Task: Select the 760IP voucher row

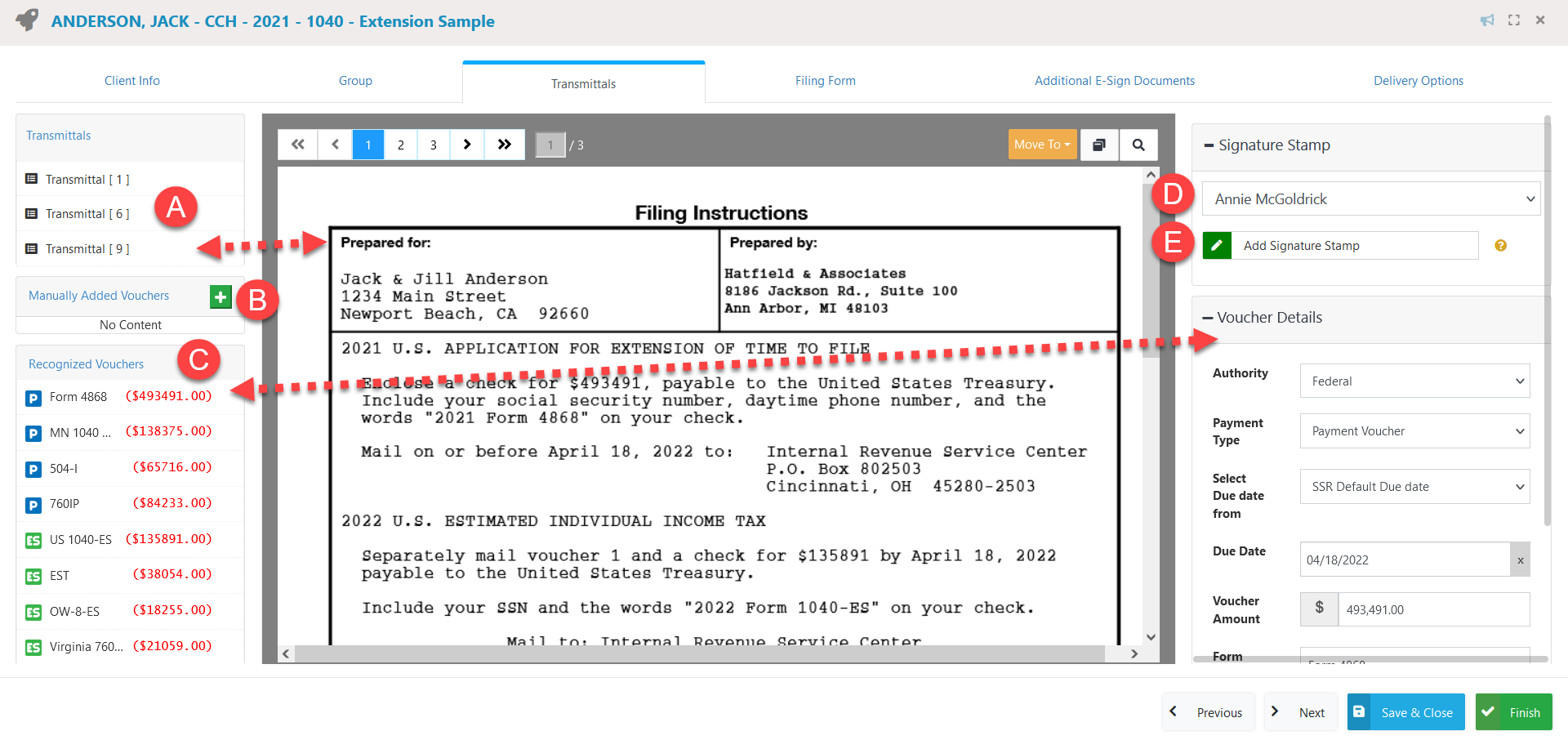Action: (131, 504)
